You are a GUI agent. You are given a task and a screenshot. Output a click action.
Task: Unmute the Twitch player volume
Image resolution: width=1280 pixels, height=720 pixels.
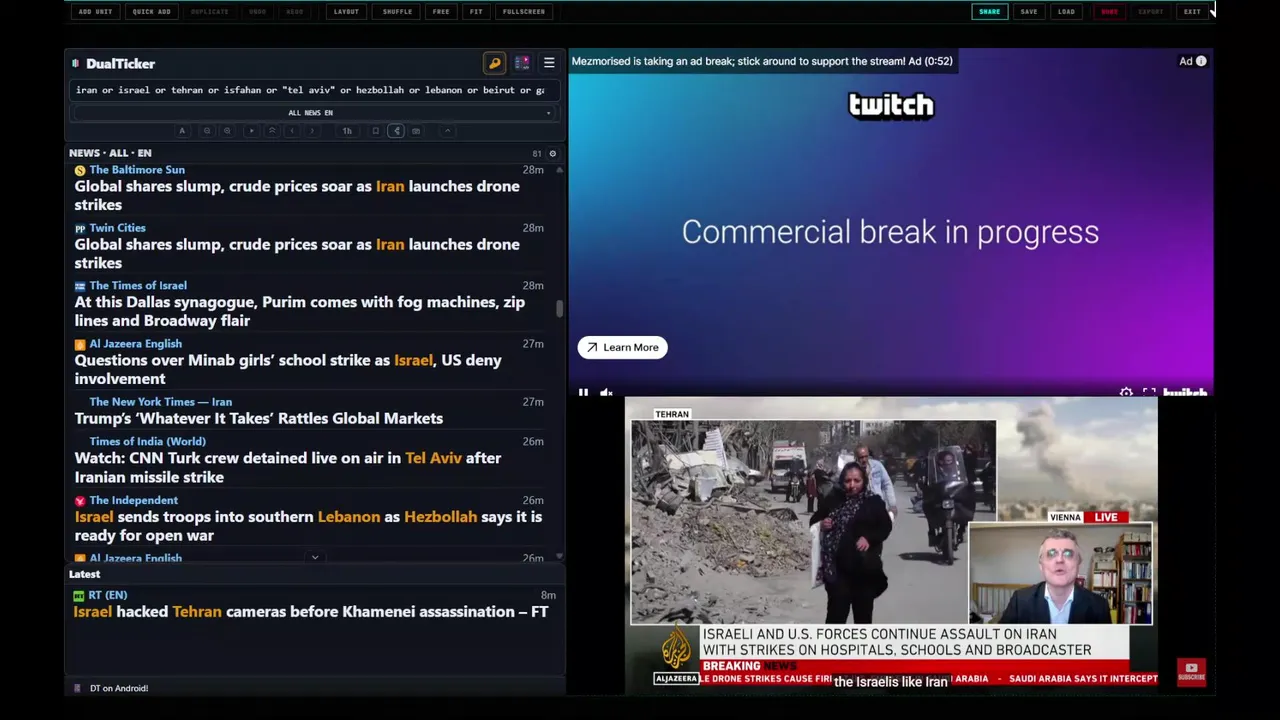coord(606,393)
